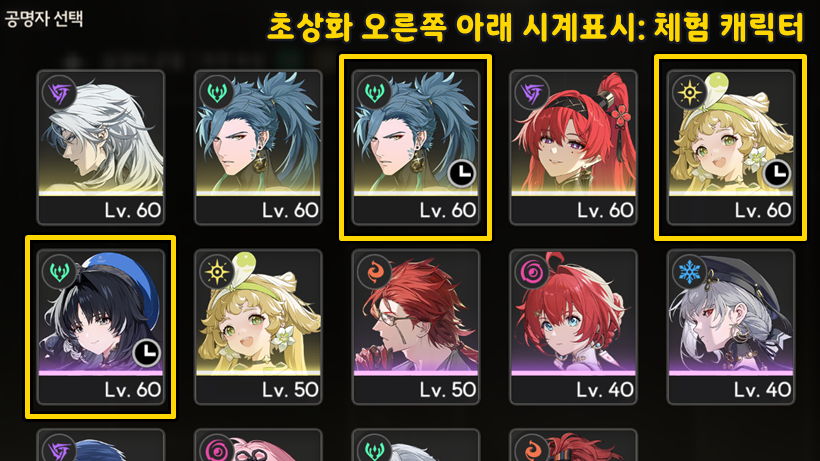Choose the red ponytail Havoc character Lv. 60
This screenshot has height=461, width=820.
point(573,147)
